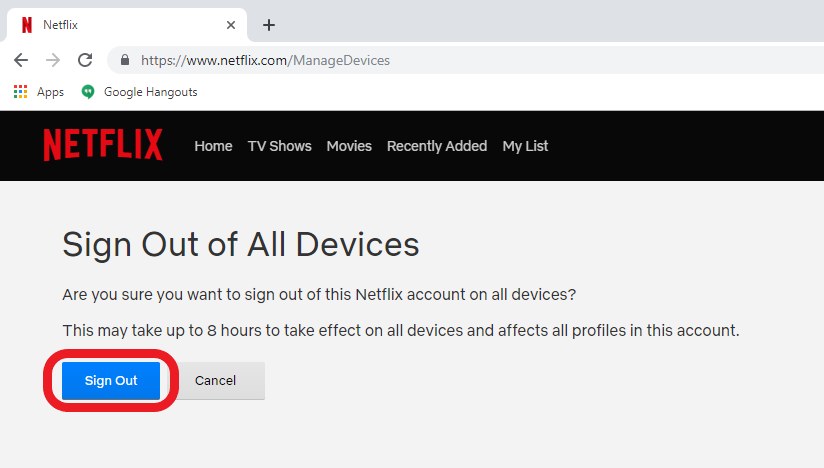Open My List in navigation
The width and height of the screenshot is (824, 468).
pyautogui.click(x=525, y=146)
